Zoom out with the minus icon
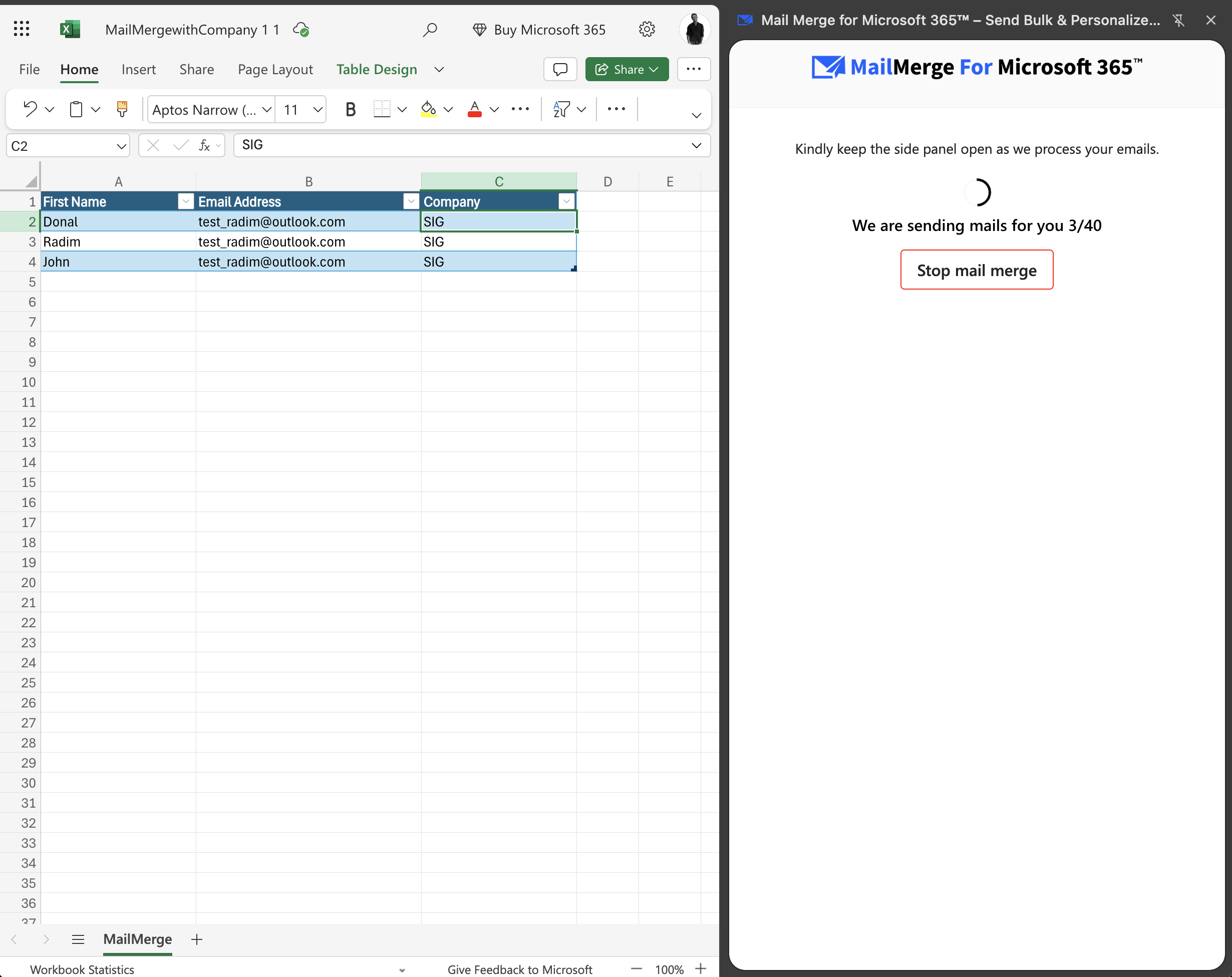This screenshot has width=1232, height=977. point(637,969)
